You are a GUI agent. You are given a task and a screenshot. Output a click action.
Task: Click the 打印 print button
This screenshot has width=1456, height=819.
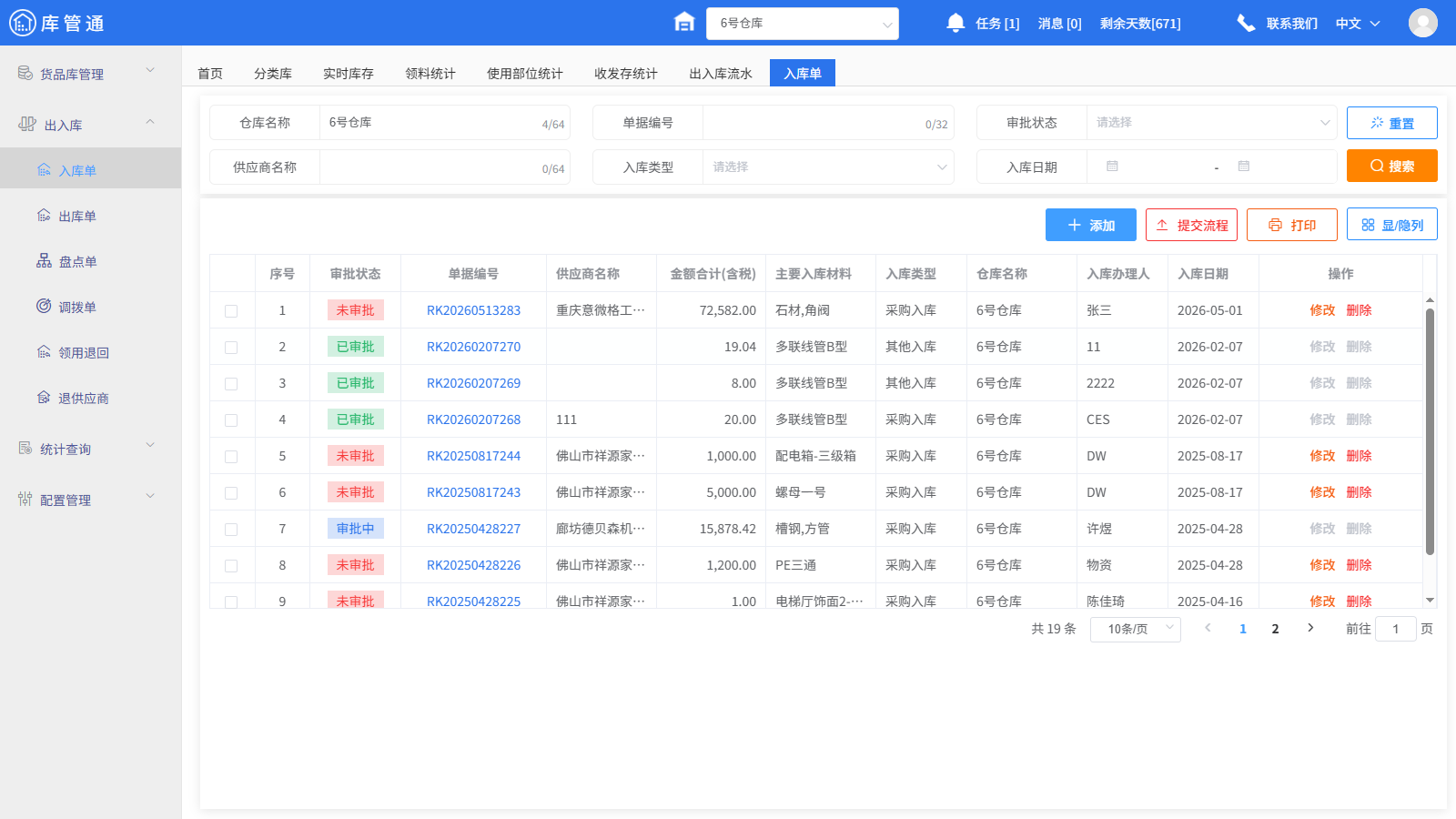1292,225
